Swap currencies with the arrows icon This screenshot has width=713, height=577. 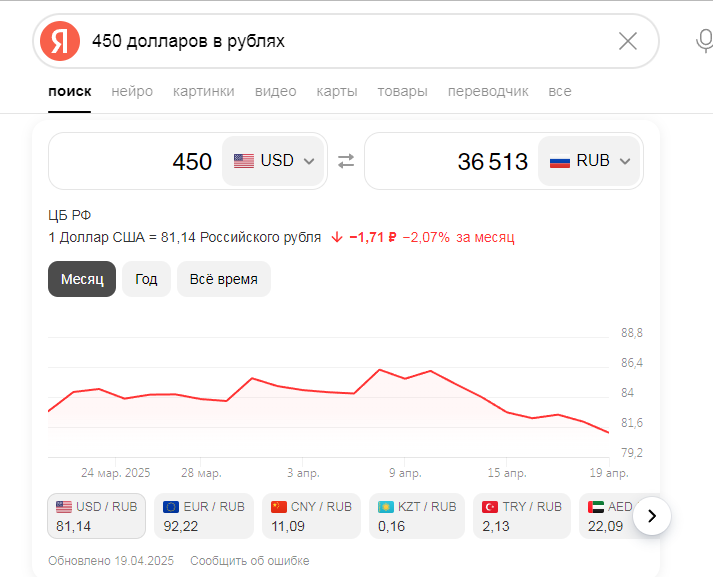click(346, 161)
